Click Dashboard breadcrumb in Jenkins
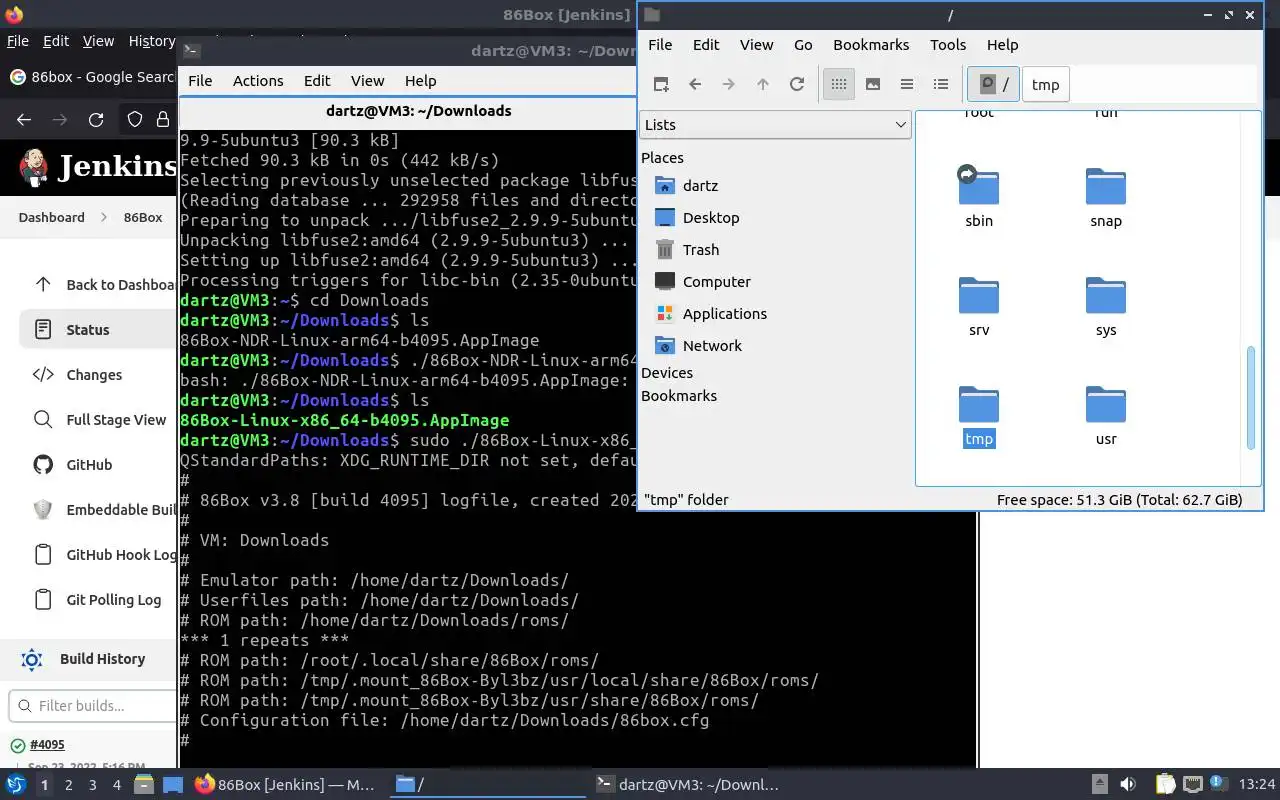 (x=51, y=217)
